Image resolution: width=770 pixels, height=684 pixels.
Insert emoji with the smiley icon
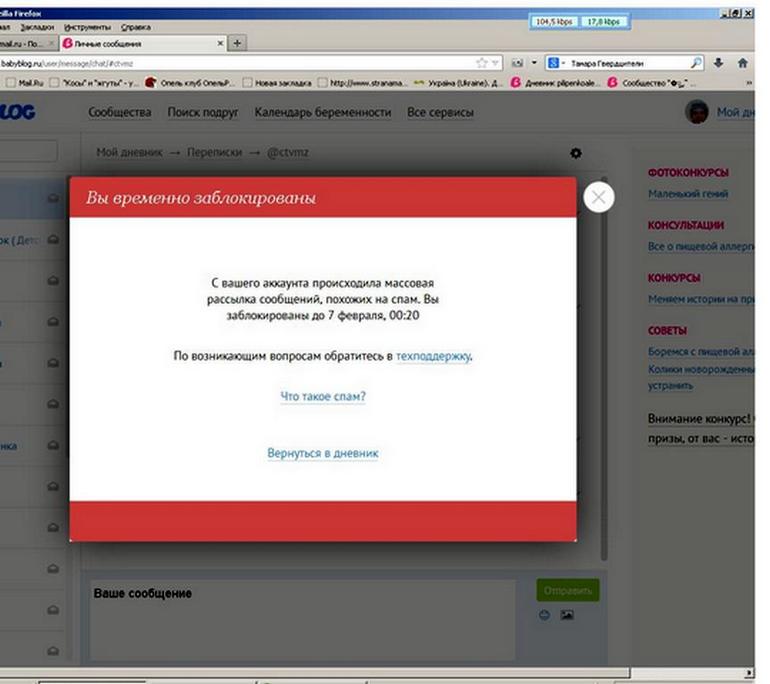point(545,615)
